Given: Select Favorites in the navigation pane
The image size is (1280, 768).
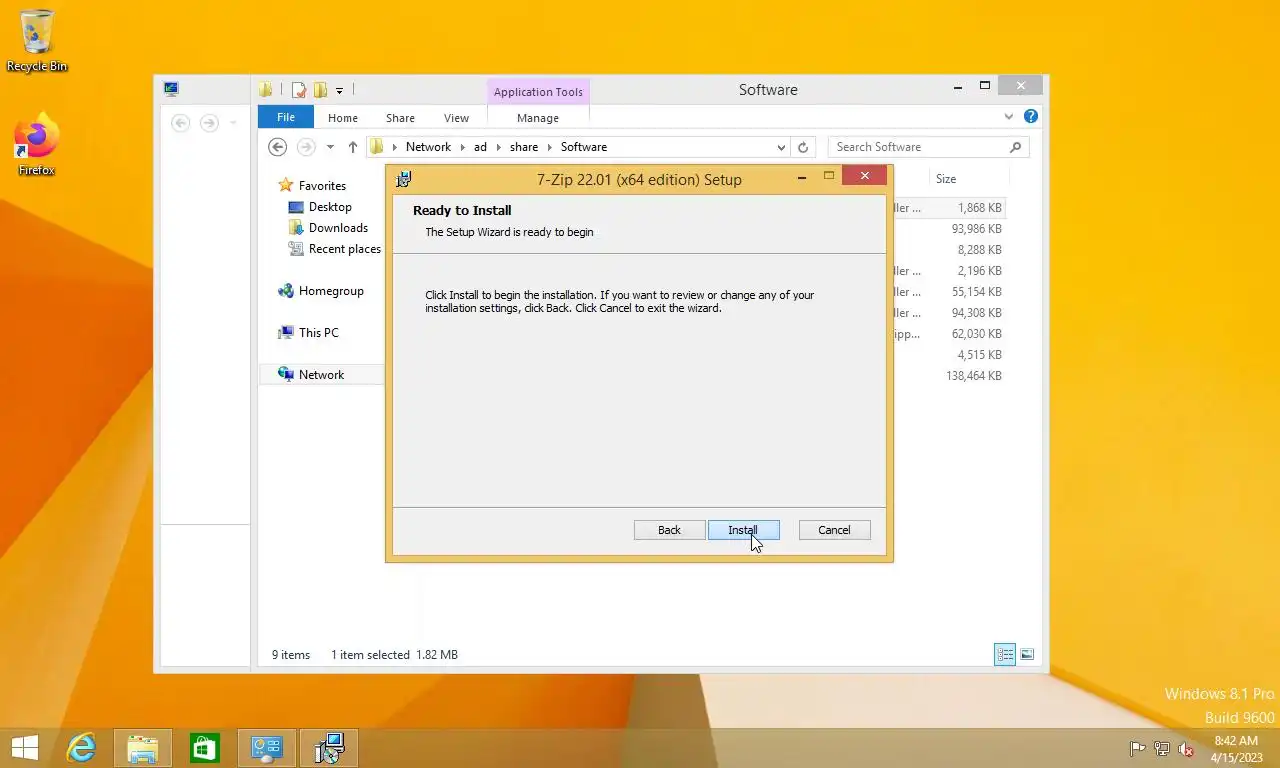Looking at the screenshot, I should (322, 186).
